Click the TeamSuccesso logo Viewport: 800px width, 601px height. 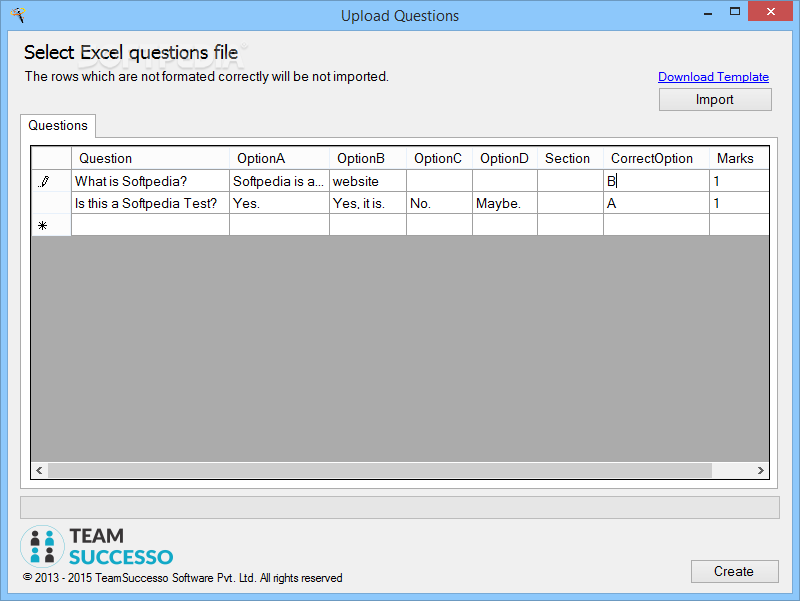click(96, 546)
